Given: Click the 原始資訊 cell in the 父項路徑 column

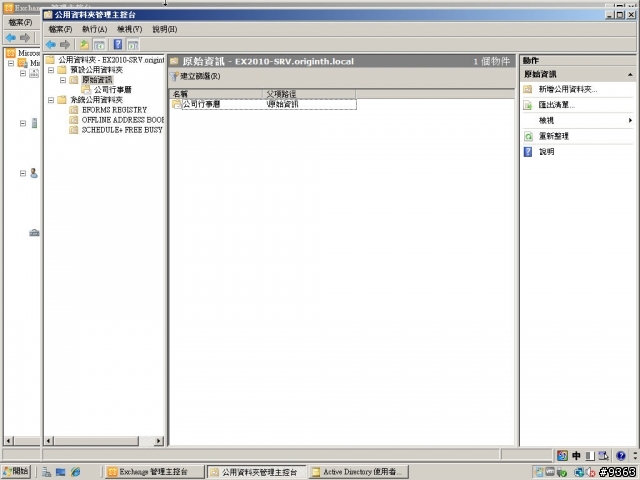Looking at the screenshot, I should pyautogui.click(x=282, y=104).
